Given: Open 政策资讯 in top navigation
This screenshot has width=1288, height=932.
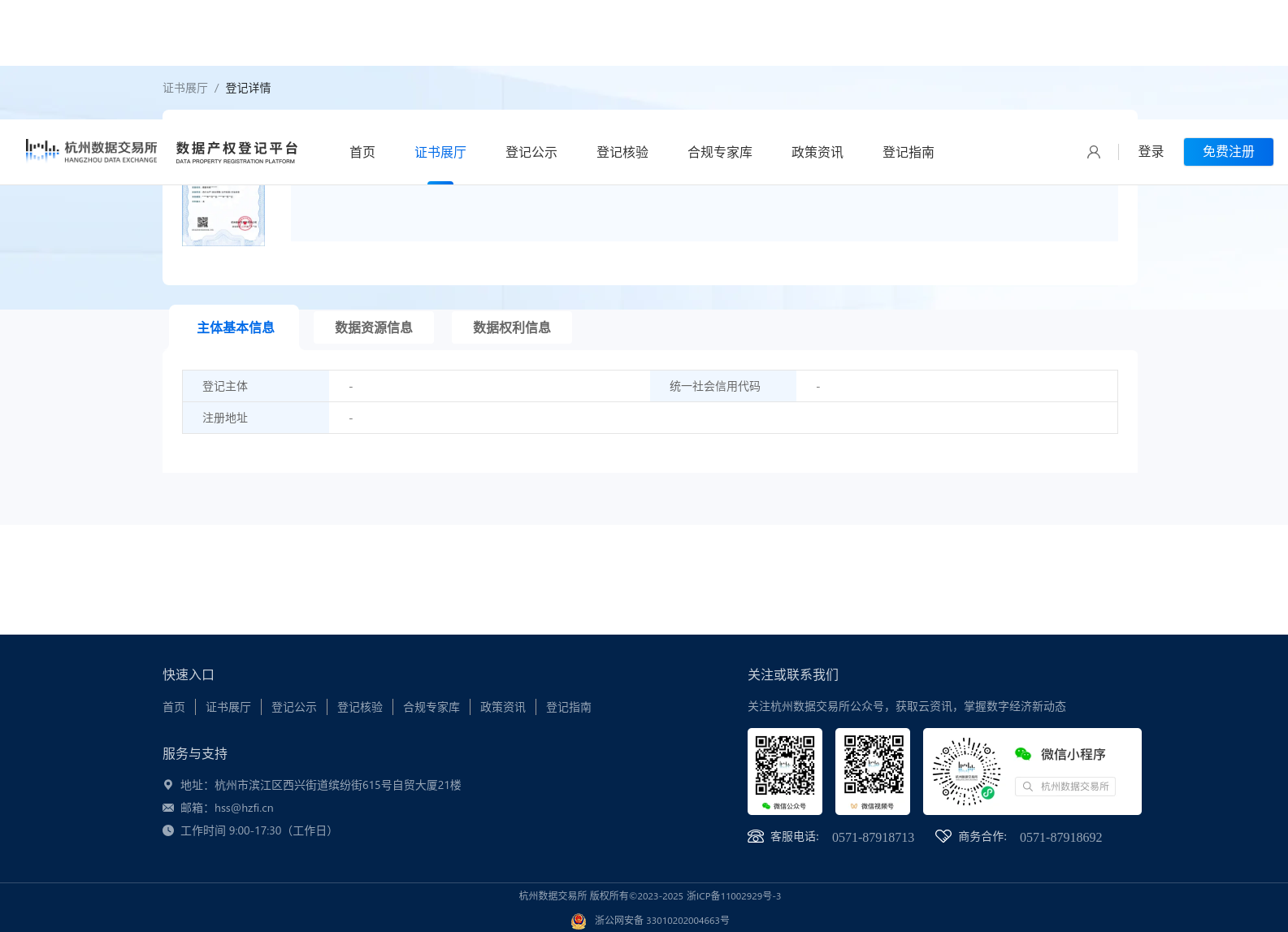Looking at the screenshot, I should 817,152.
